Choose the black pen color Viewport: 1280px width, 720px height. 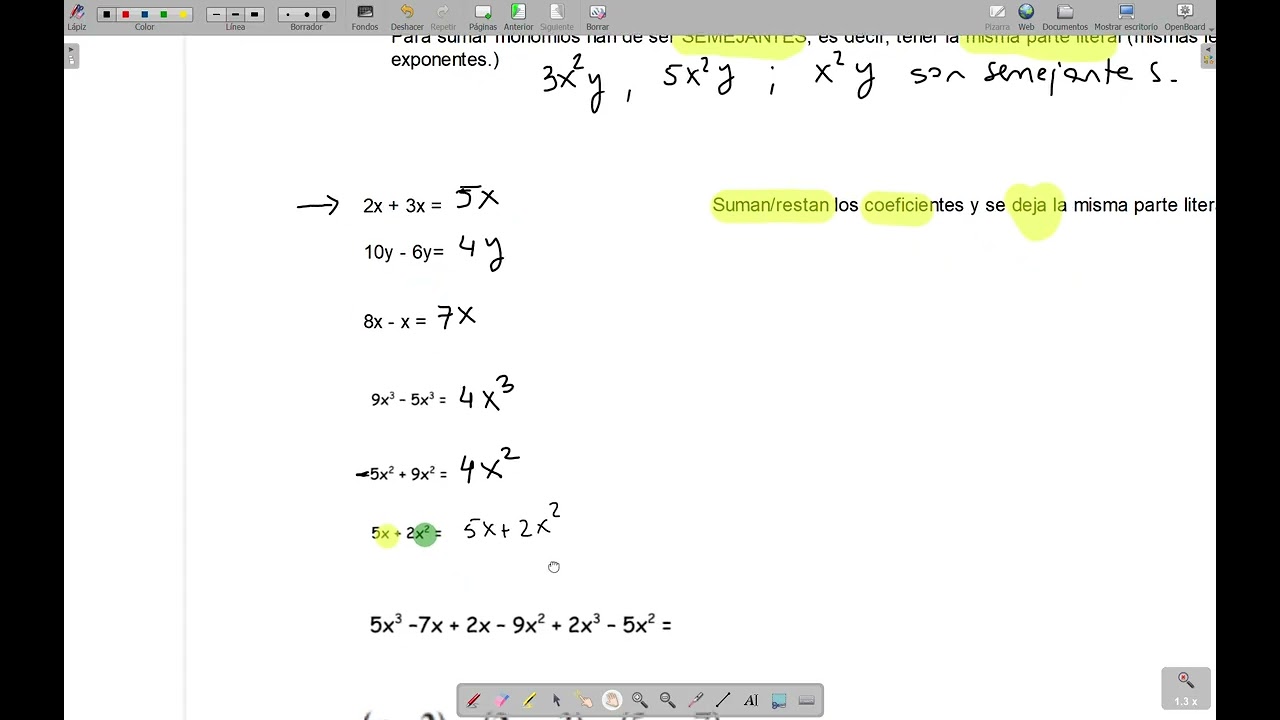point(106,15)
